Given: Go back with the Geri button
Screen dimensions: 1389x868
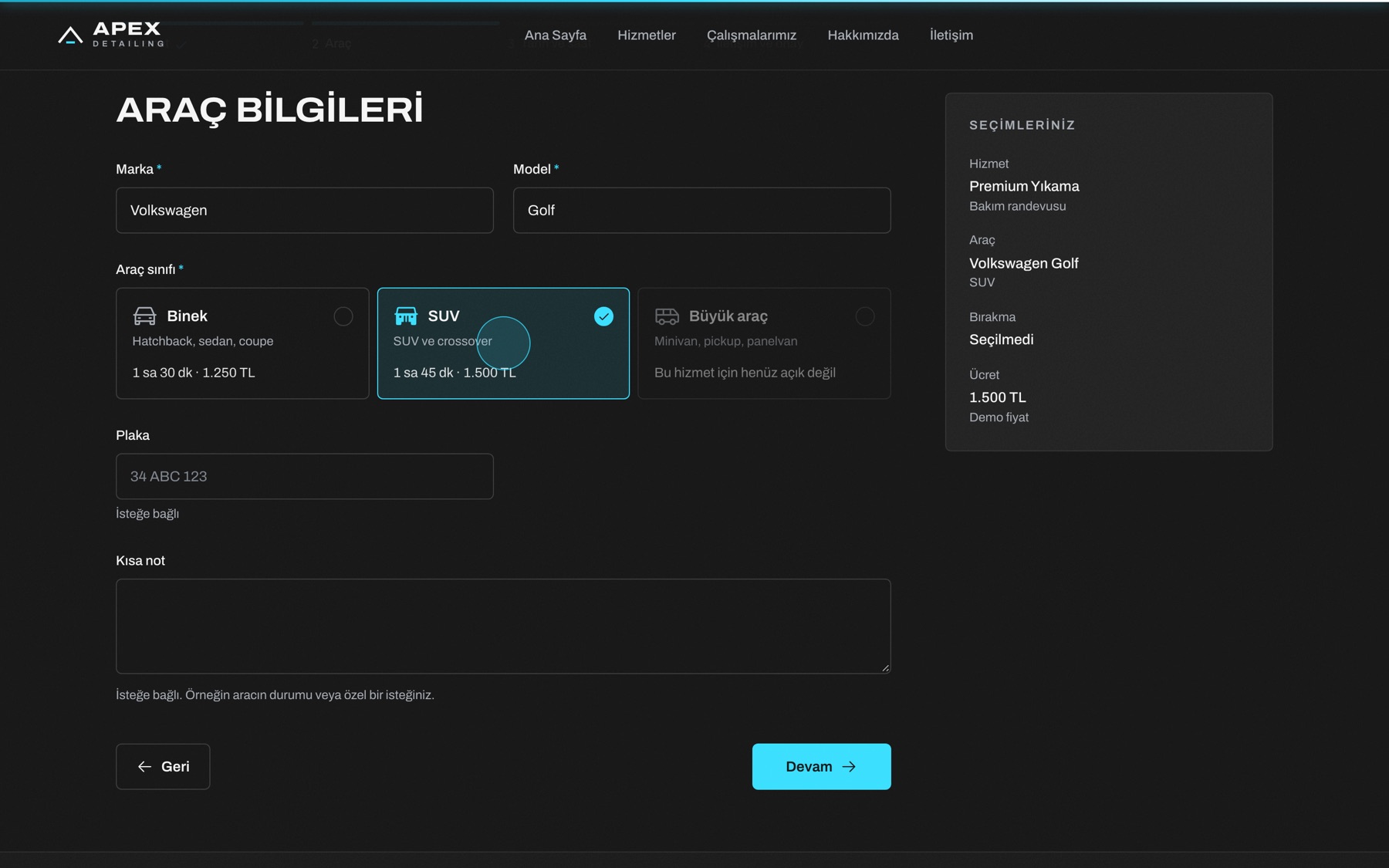Looking at the screenshot, I should 163,766.
